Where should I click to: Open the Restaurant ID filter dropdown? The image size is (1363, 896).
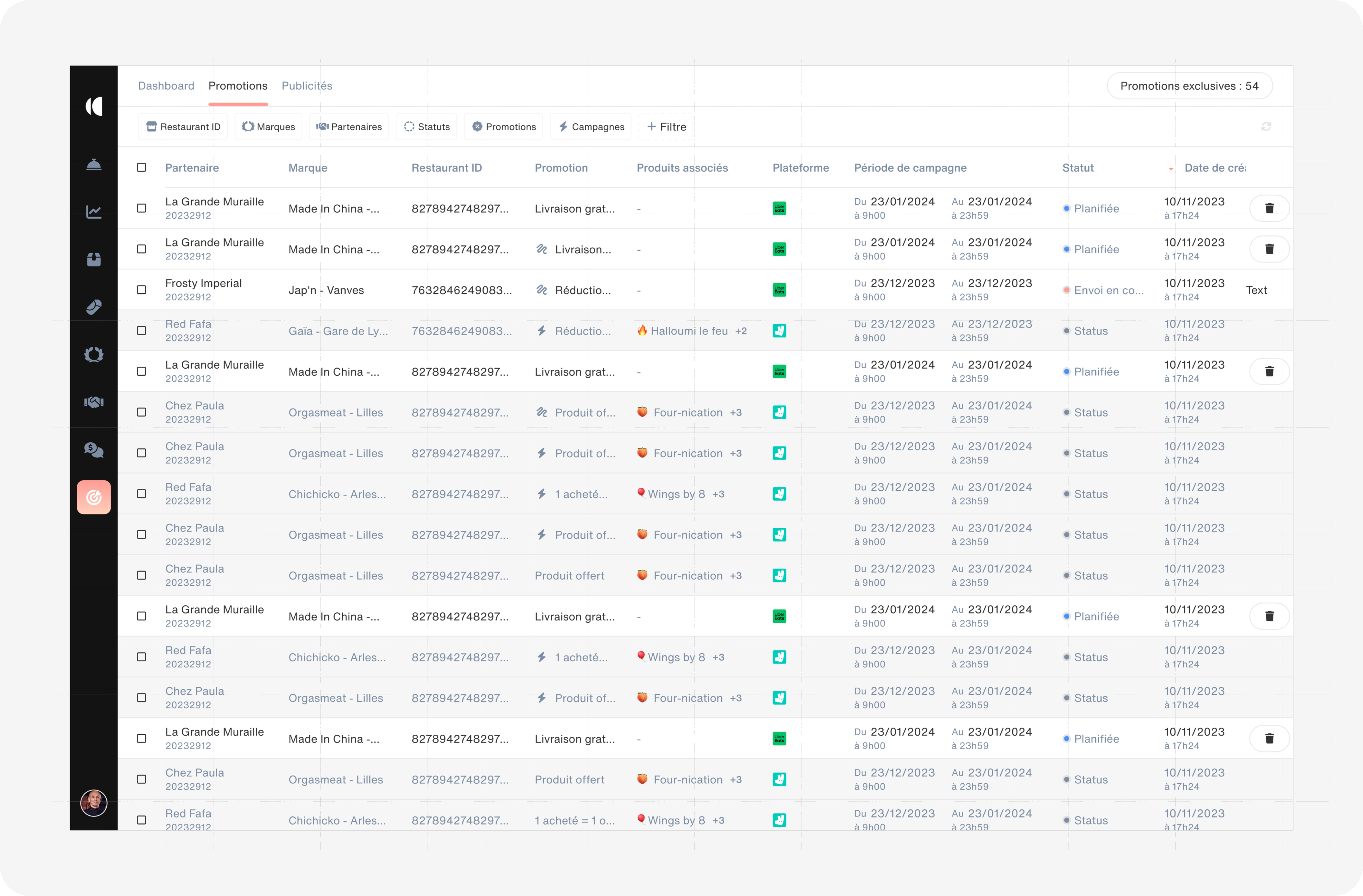pyautogui.click(x=183, y=127)
